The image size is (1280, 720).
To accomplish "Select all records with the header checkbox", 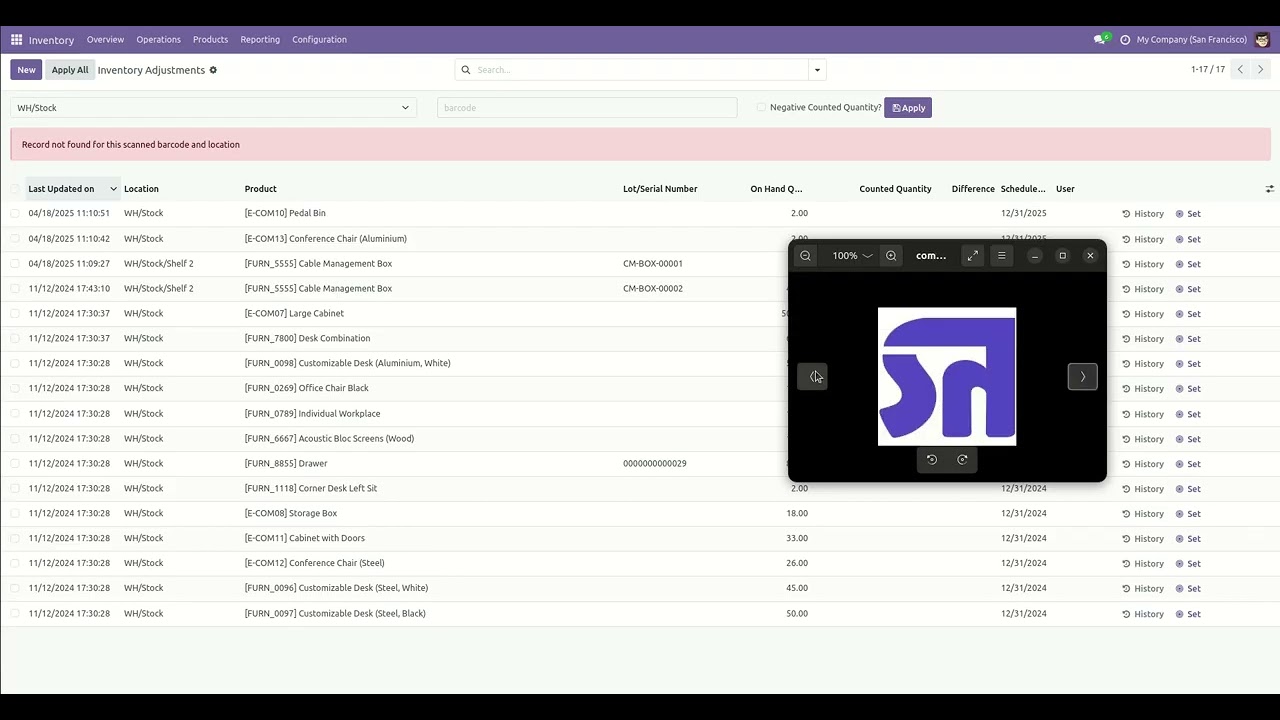I will [x=15, y=189].
